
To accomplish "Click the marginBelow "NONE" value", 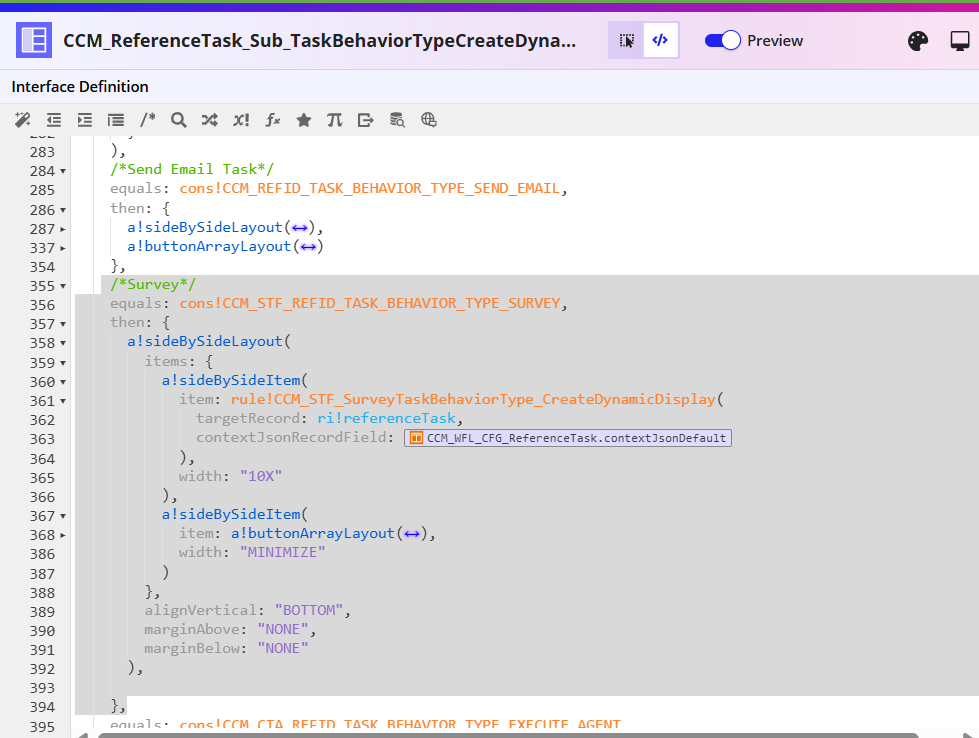I will pos(283,648).
